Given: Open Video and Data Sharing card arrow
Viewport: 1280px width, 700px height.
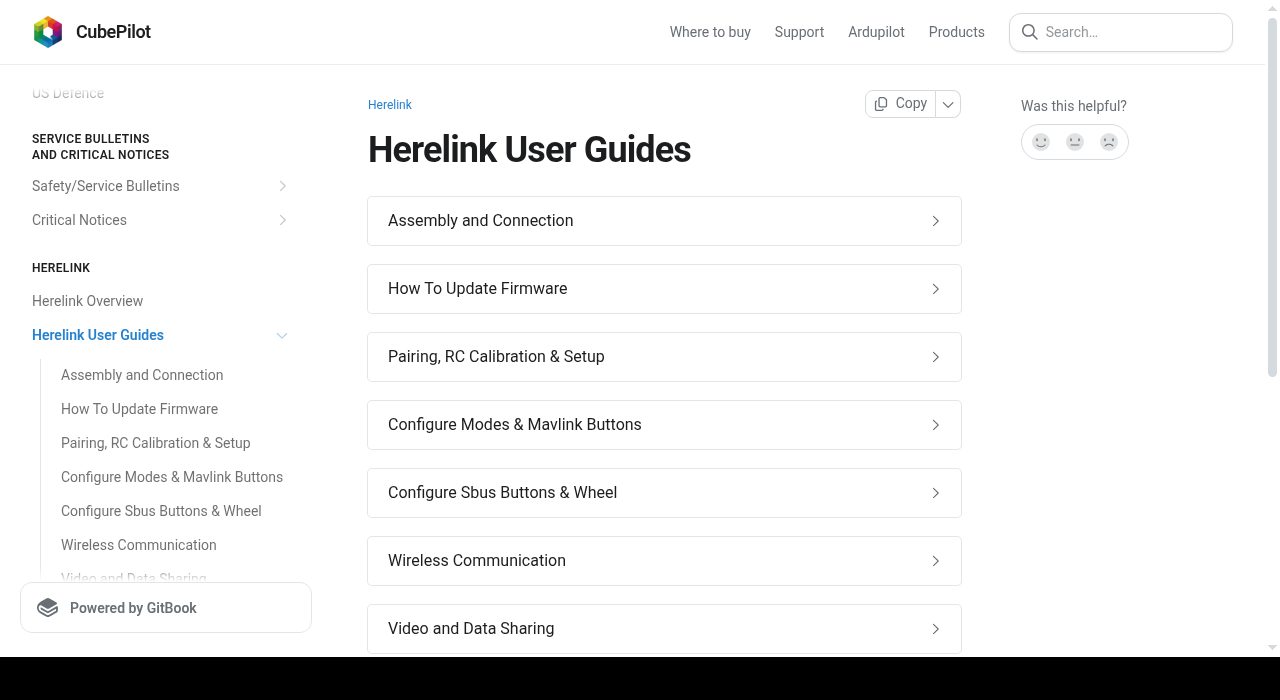Looking at the screenshot, I should click(936, 629).
